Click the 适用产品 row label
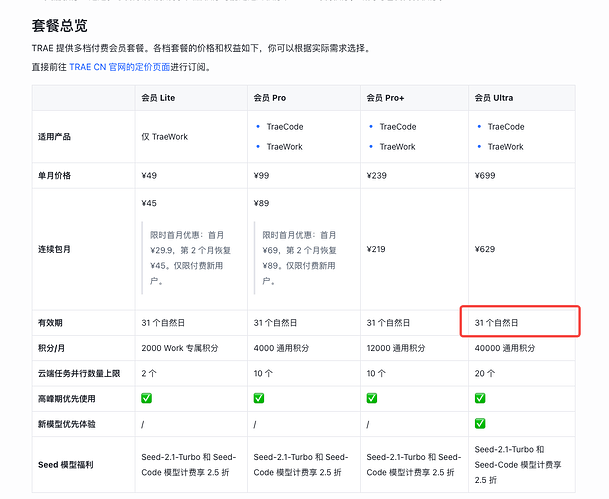609x499 pixels. 54,137
